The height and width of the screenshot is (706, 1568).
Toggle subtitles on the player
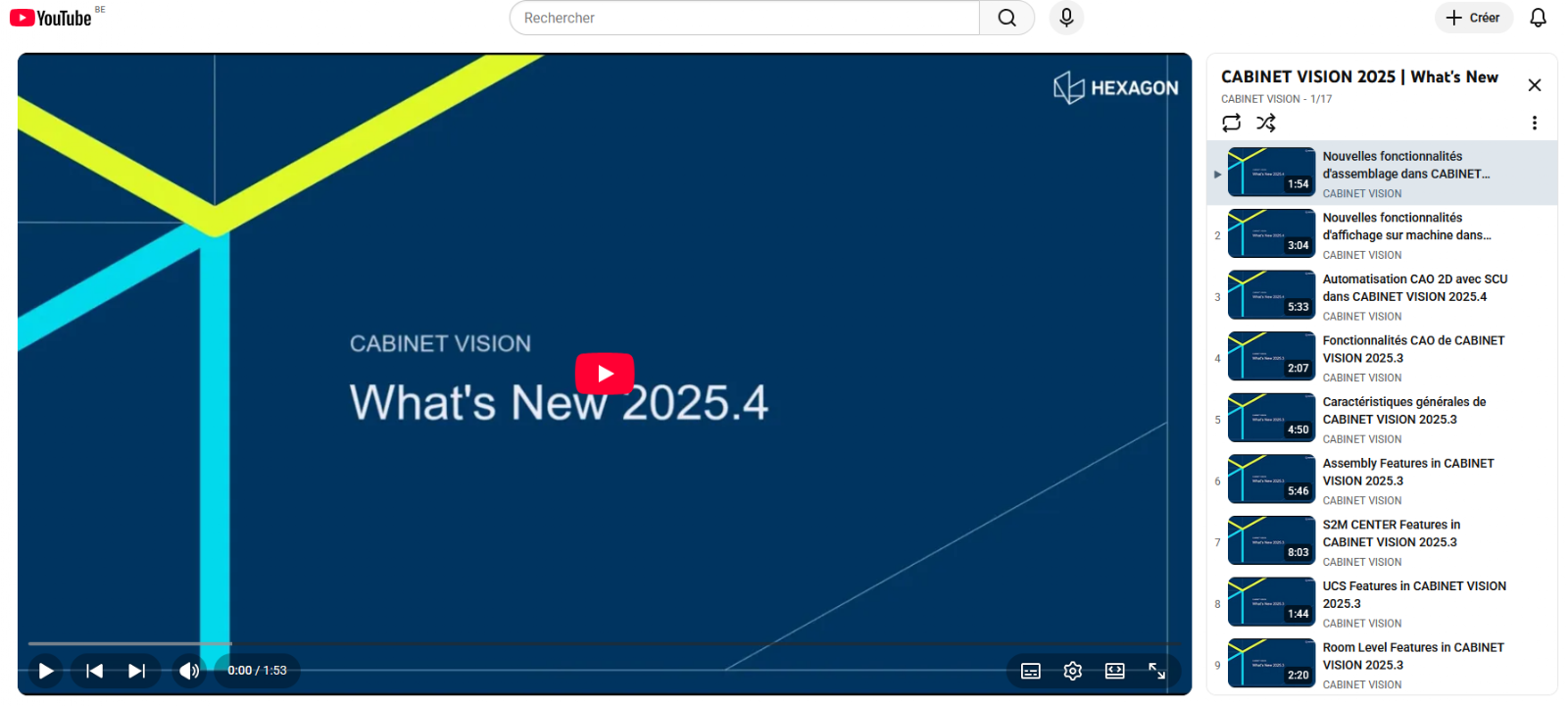(x=1031, y=671)
